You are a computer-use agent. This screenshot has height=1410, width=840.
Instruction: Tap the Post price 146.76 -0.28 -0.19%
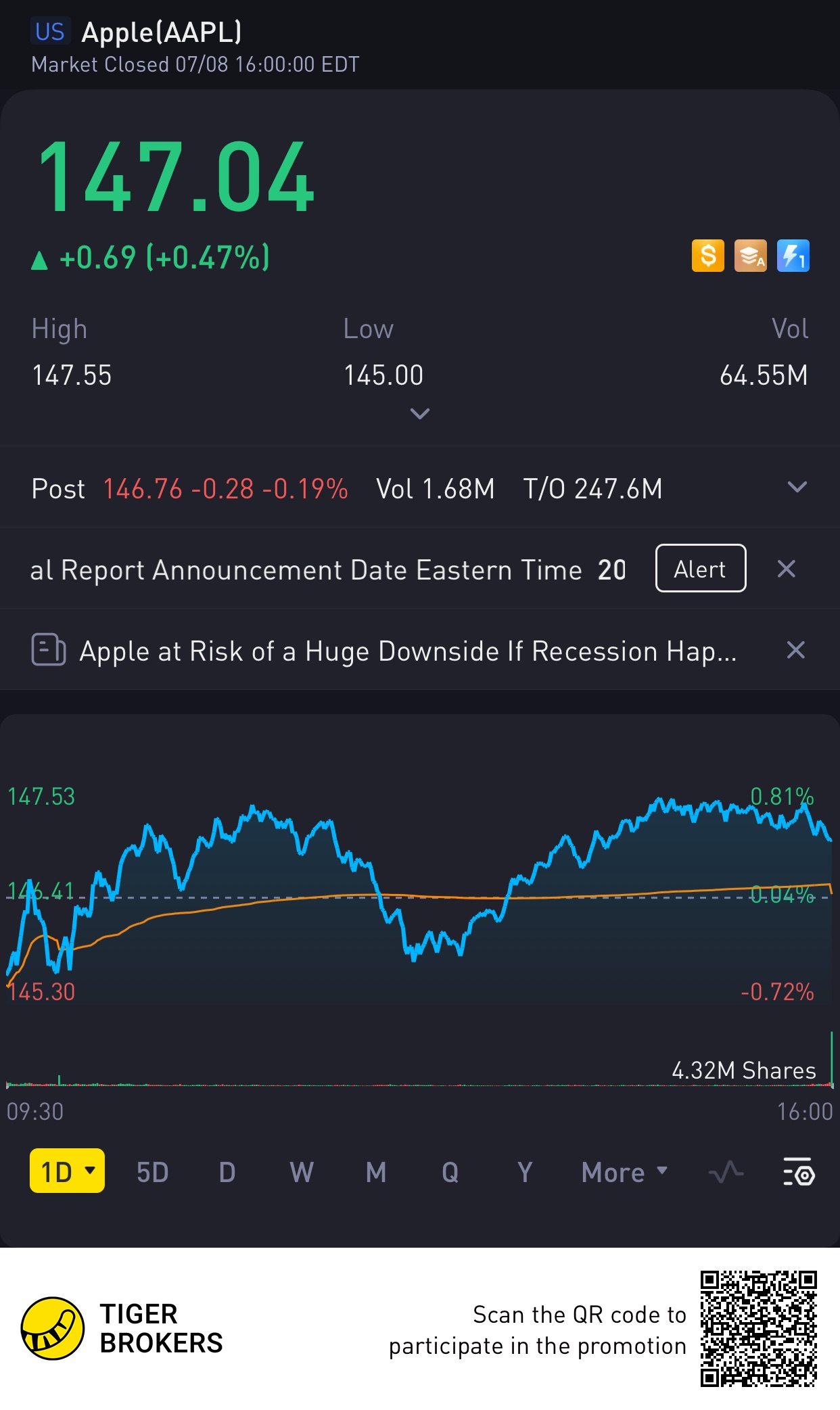(x=225, y=489)
